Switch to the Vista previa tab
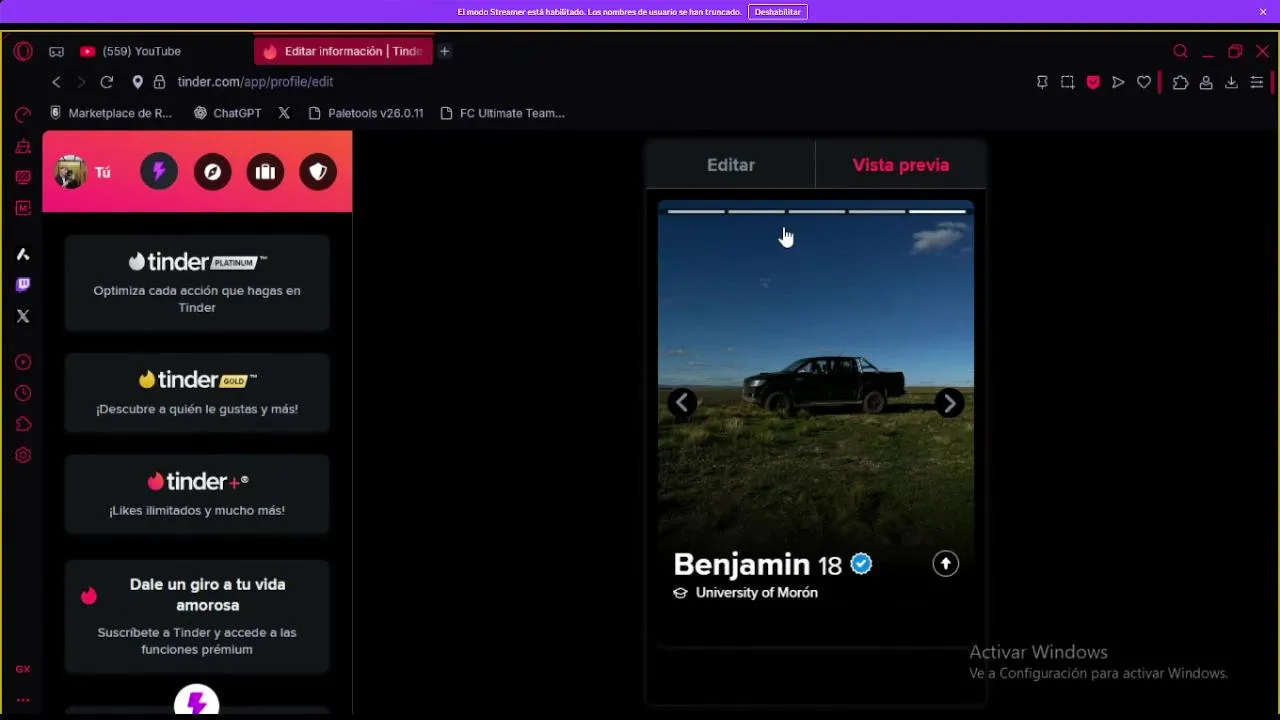The width and height of the screenshot is (1280, 720). point(901,165)
